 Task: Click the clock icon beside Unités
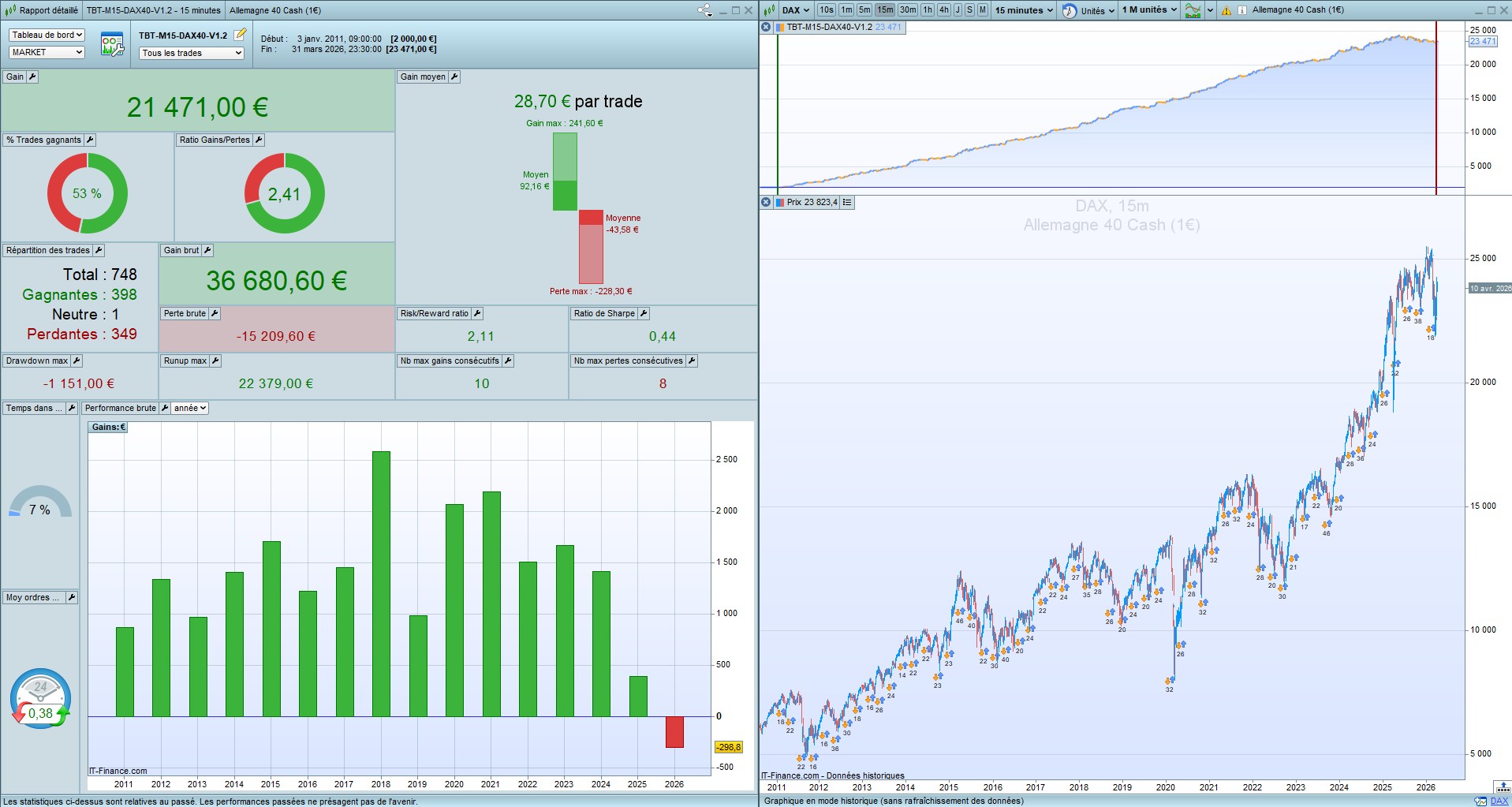[x=1070, y=10]
